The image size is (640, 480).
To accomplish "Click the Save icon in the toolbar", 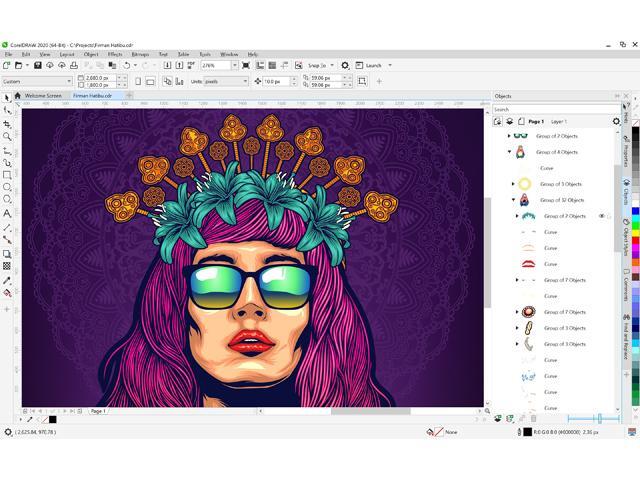I will (x=37, y=65).
